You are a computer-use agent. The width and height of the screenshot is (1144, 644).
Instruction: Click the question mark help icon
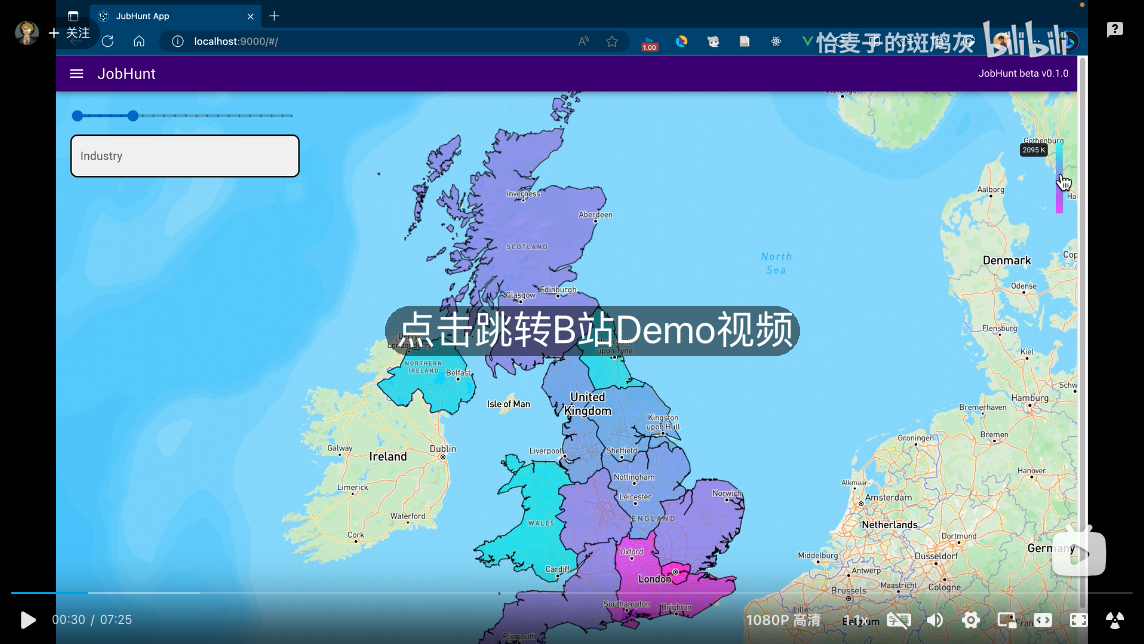1115,29
